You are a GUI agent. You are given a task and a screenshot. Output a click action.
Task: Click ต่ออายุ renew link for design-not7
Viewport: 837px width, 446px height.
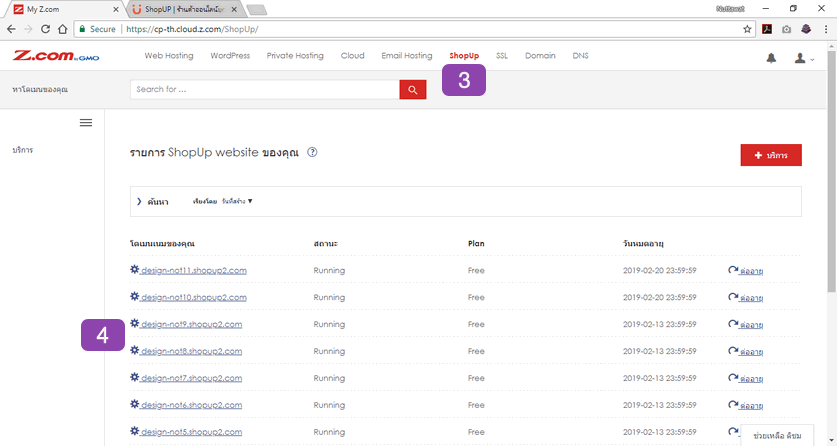coord(752,379)
